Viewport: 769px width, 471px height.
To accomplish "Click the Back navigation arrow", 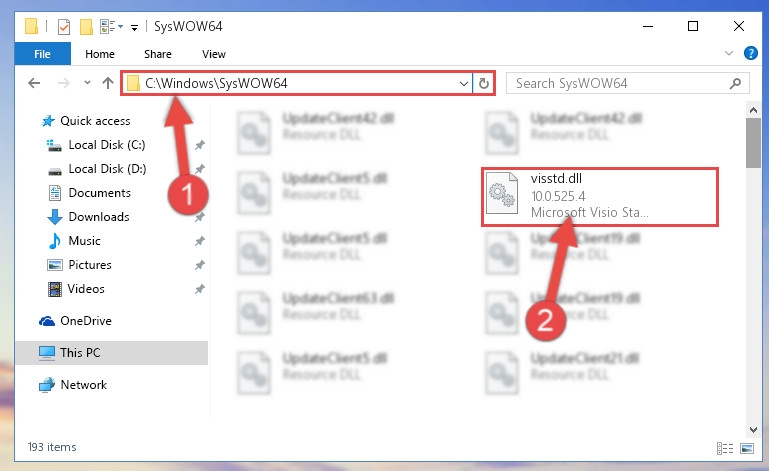I will (x=34, y=83).
